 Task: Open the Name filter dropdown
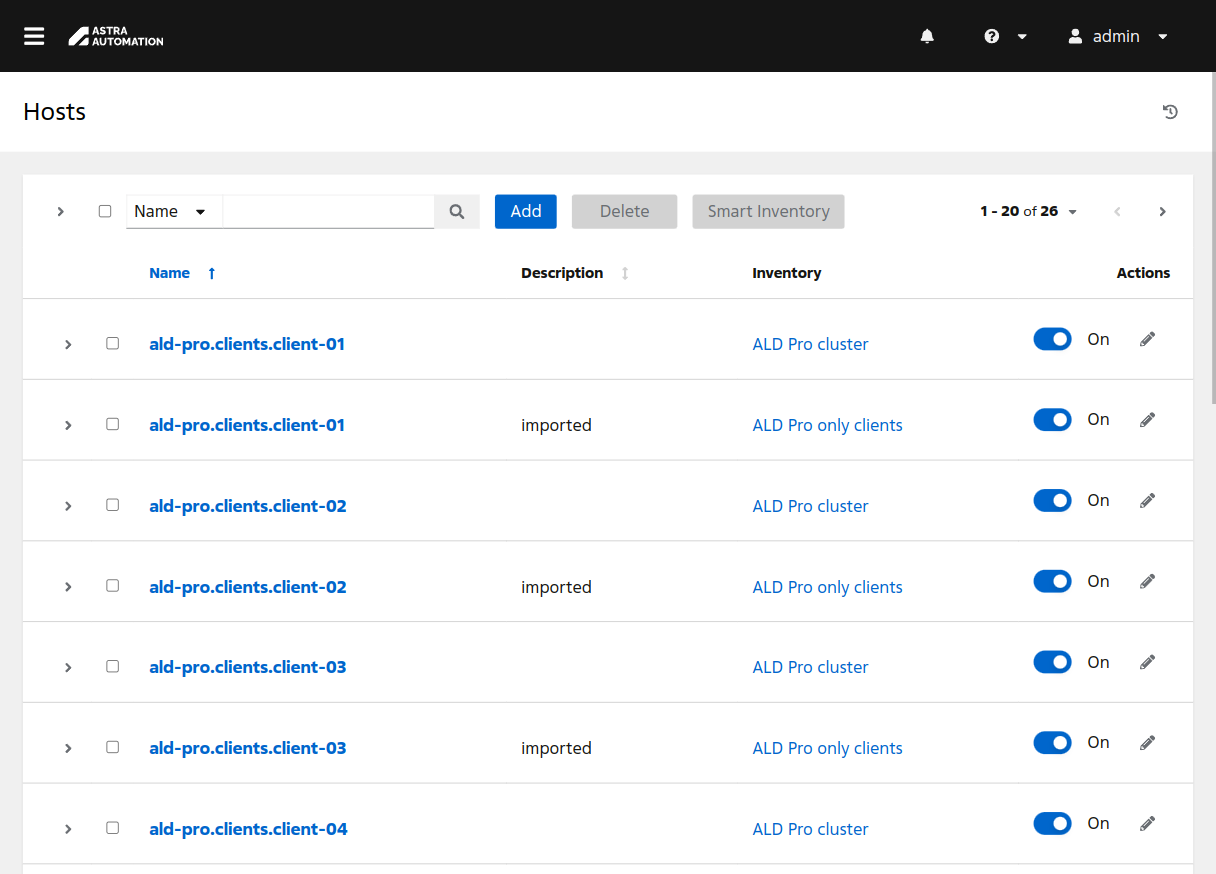click(x=173, y=211)
